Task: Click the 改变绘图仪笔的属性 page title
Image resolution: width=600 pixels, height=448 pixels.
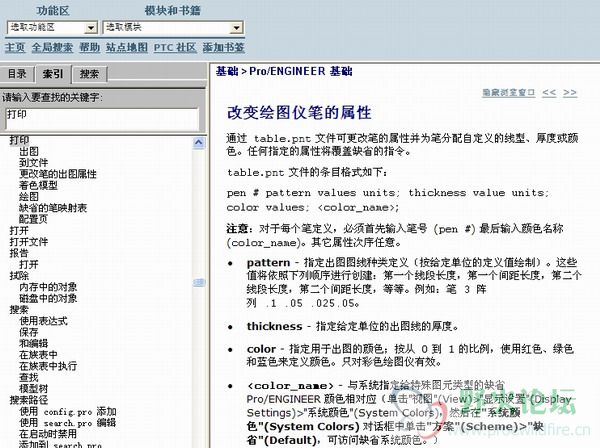Action: point(299,113)
